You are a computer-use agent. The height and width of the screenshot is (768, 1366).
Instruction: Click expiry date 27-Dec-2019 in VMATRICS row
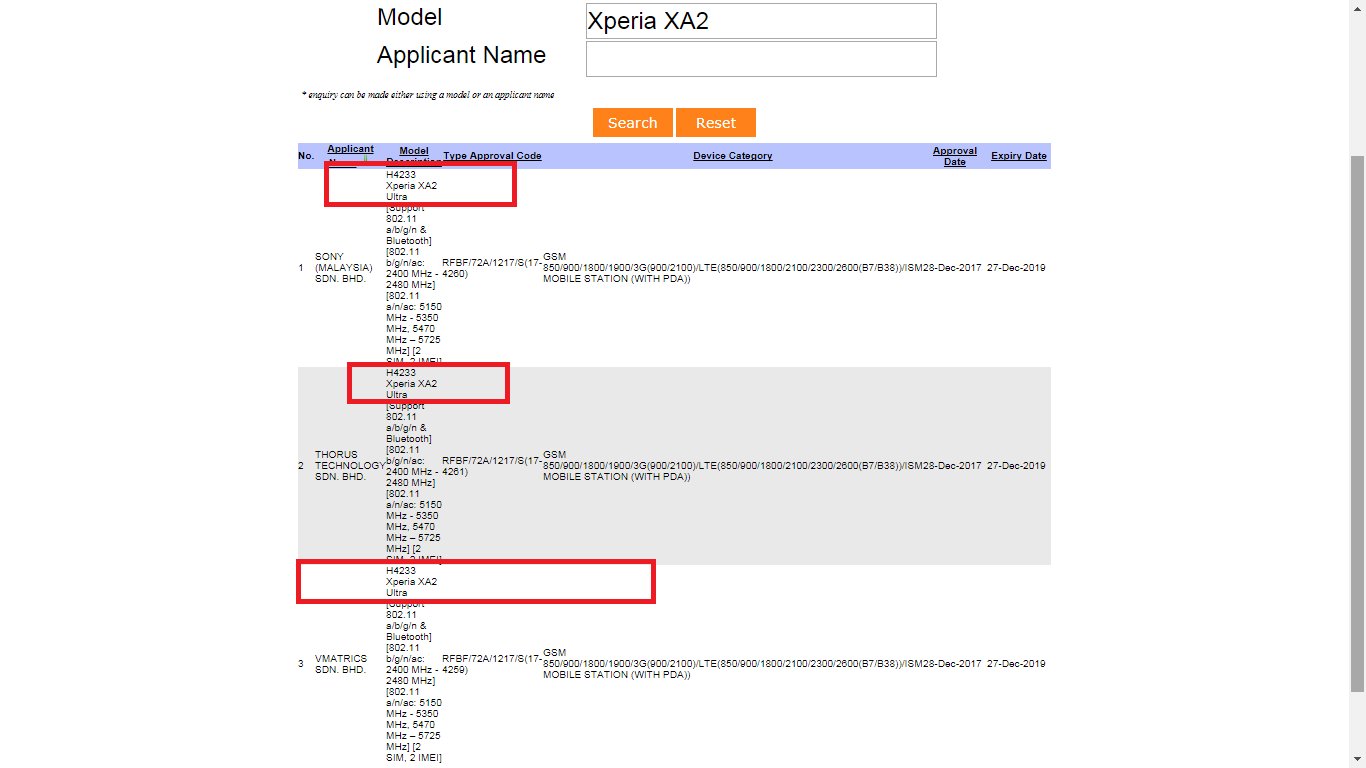[1016, 664]
